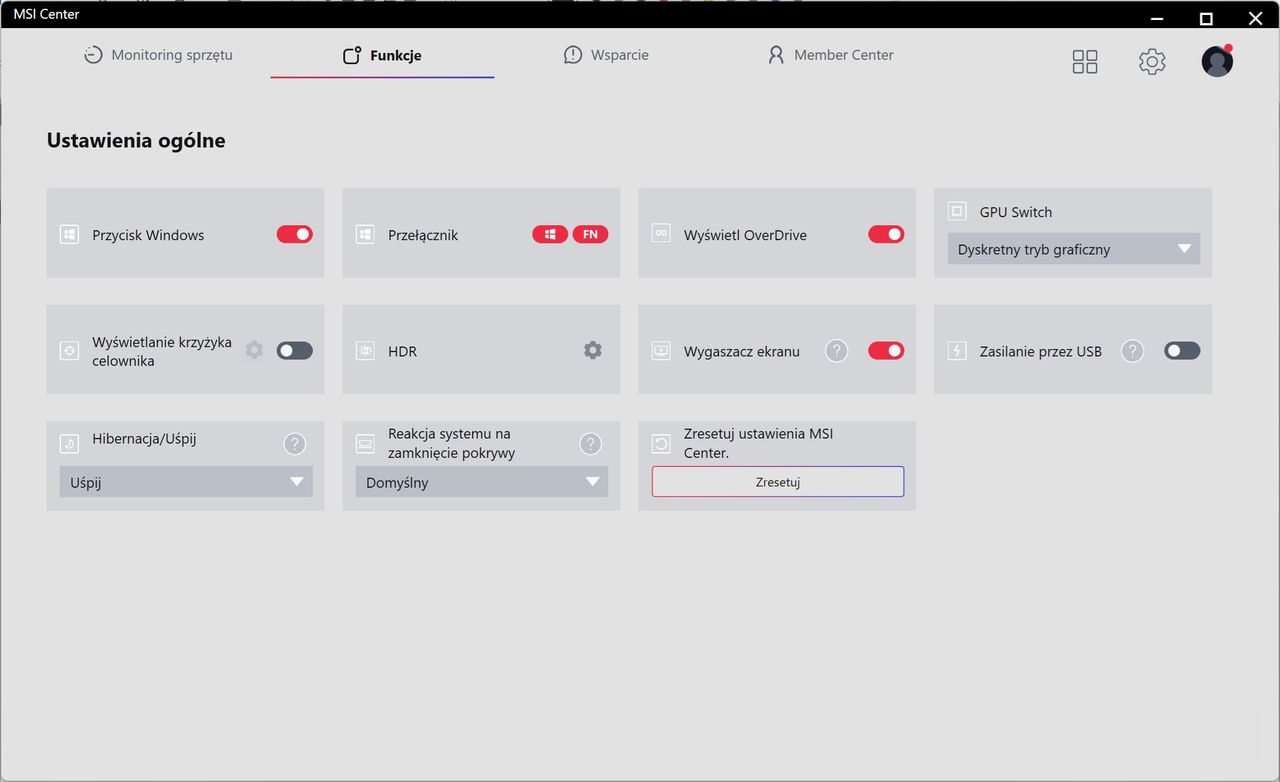
Task: Open HDR settings gear
Action: (593, 350)
